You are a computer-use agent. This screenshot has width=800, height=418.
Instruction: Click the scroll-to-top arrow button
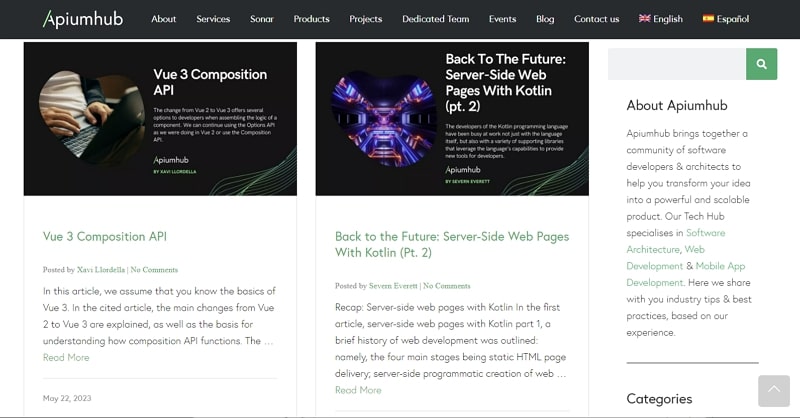pos(773,390)
